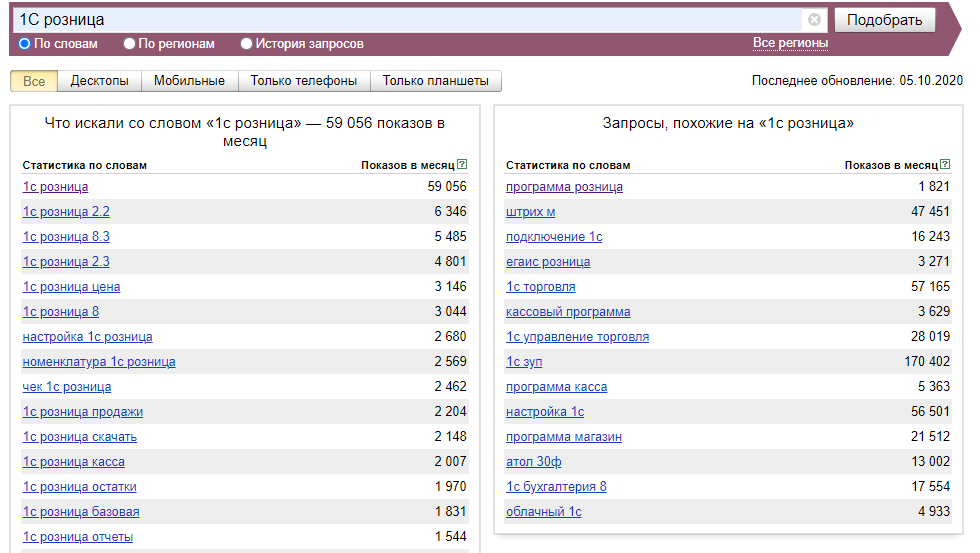Image resolution: width=980 pixels, height=553 pixels.
Task: Open 'штрих м' similar query link
Action: (x=530, y=212)
